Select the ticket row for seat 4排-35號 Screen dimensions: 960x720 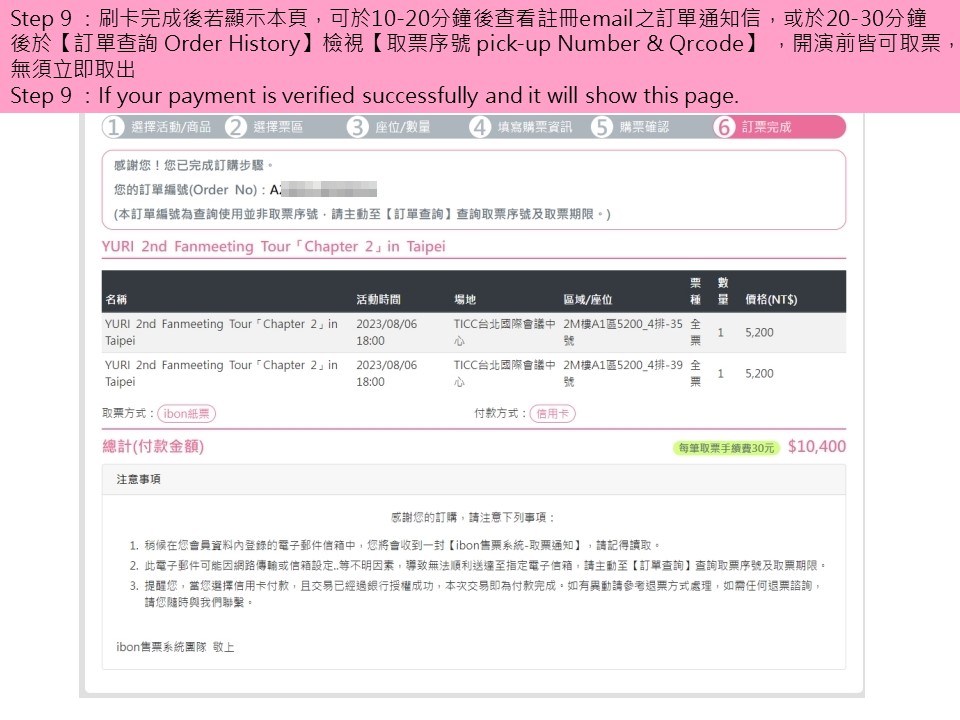pos(473,332)
